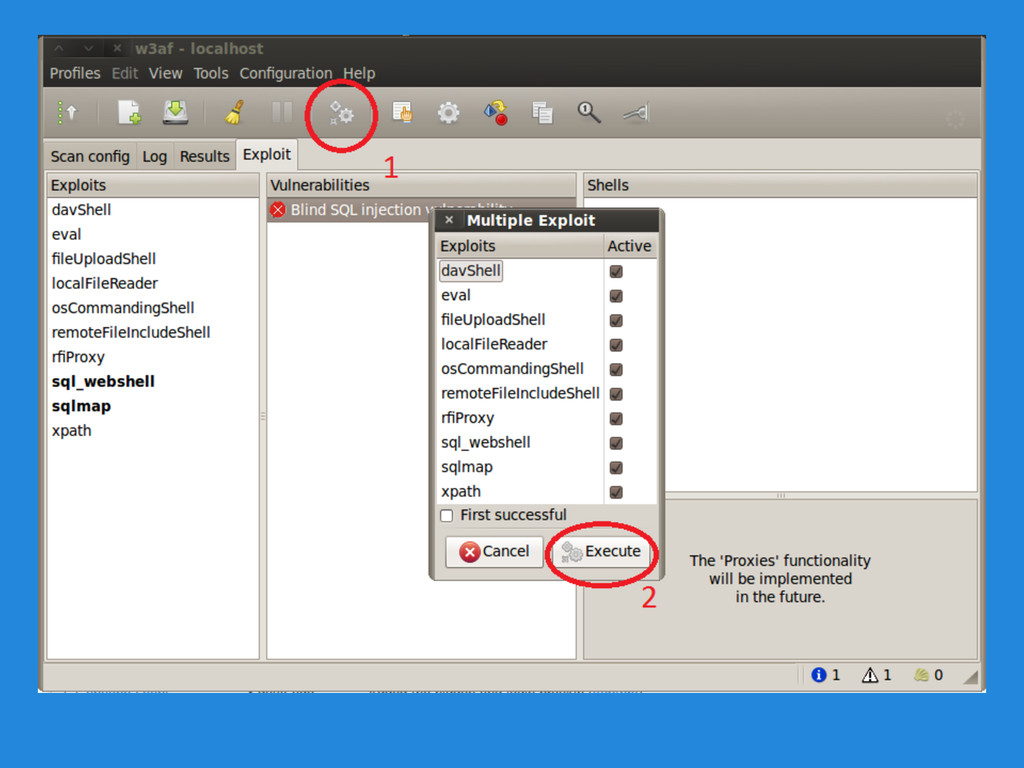Screen dimensions: 1024x768
Task: Open the View menu
Action: (165, 73)
